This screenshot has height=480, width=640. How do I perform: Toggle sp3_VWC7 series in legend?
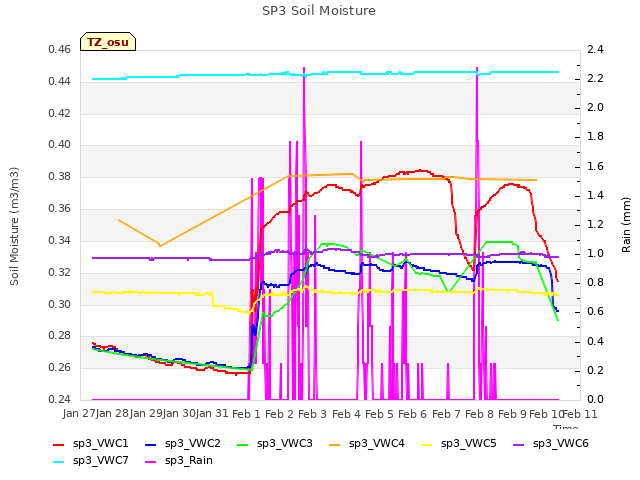pos(91,460)
